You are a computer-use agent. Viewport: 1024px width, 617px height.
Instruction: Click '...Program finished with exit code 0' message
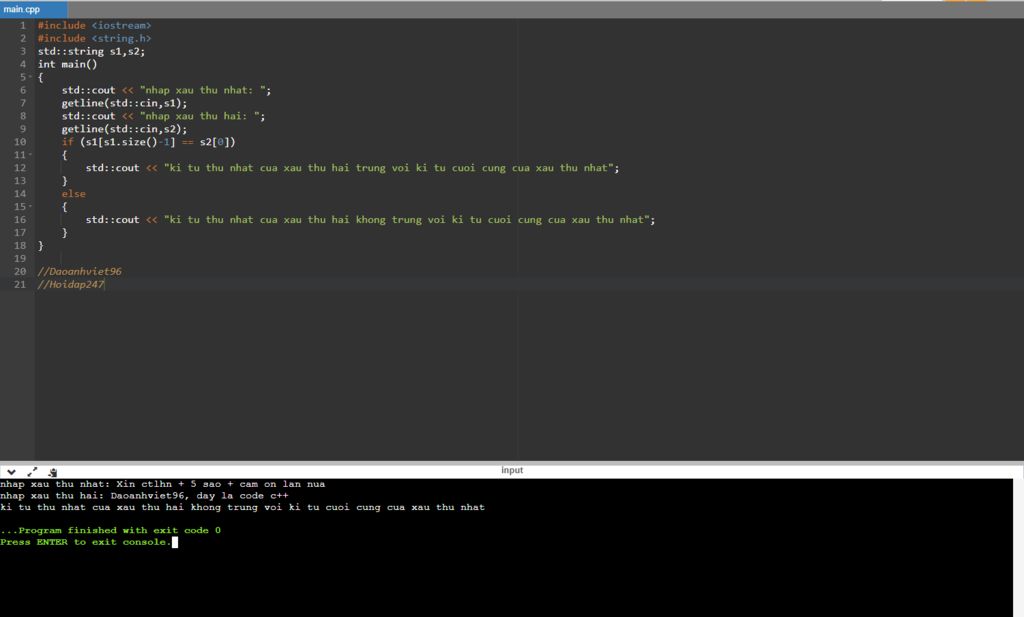[110, 530]
